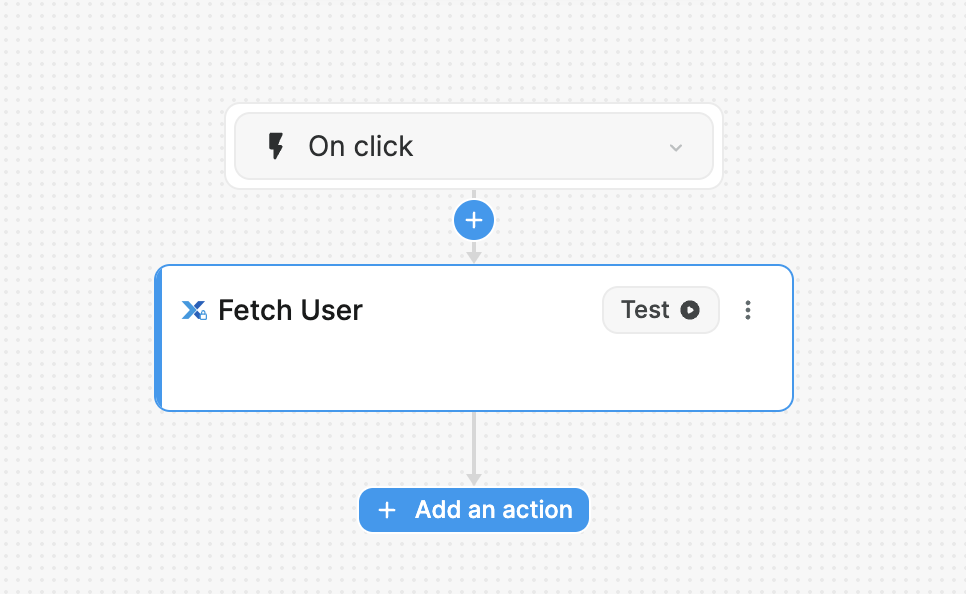Open the three-dot menu on Fetch User
Image resolution: width=966 pixels, height=594 pixels.
748,310
